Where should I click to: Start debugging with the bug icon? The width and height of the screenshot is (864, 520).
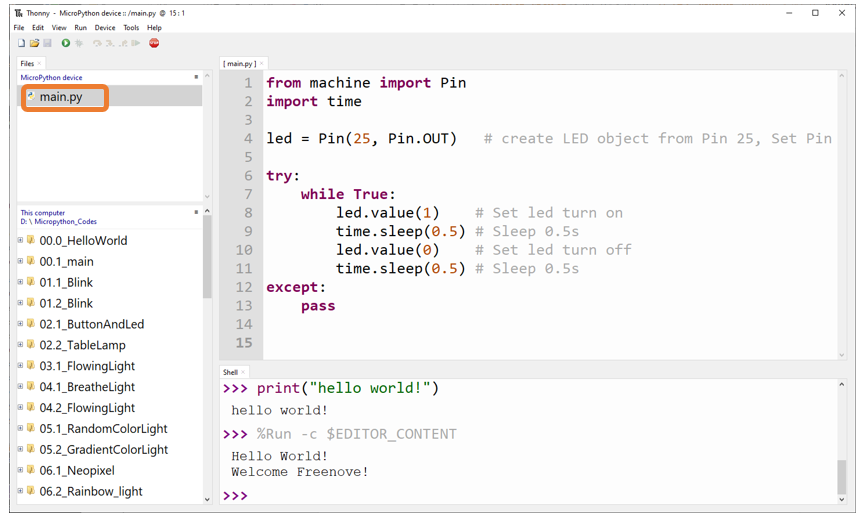click(79, 43)
